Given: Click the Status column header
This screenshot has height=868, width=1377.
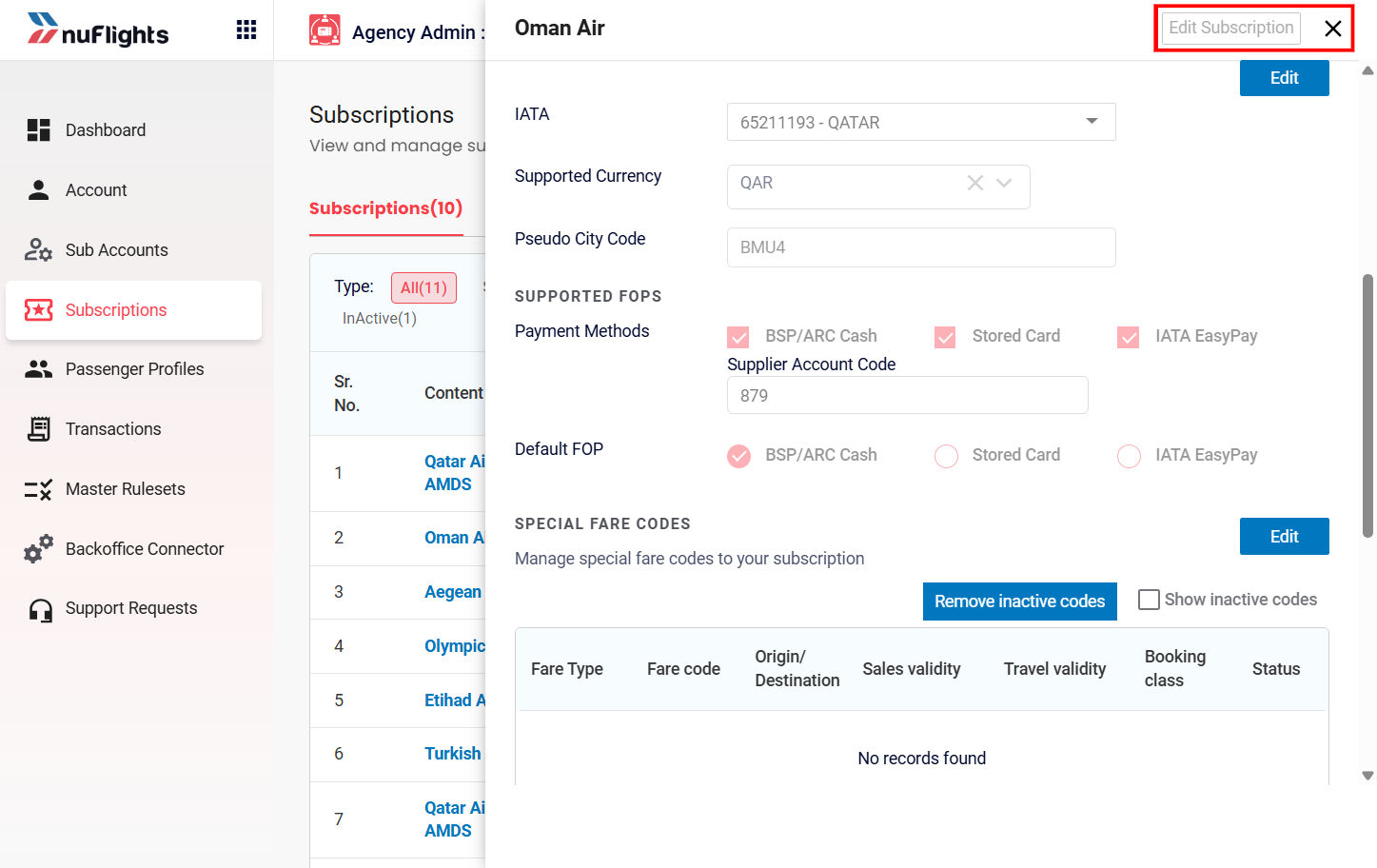Looking at the screenshot, I should click(x=1276, y=669).
